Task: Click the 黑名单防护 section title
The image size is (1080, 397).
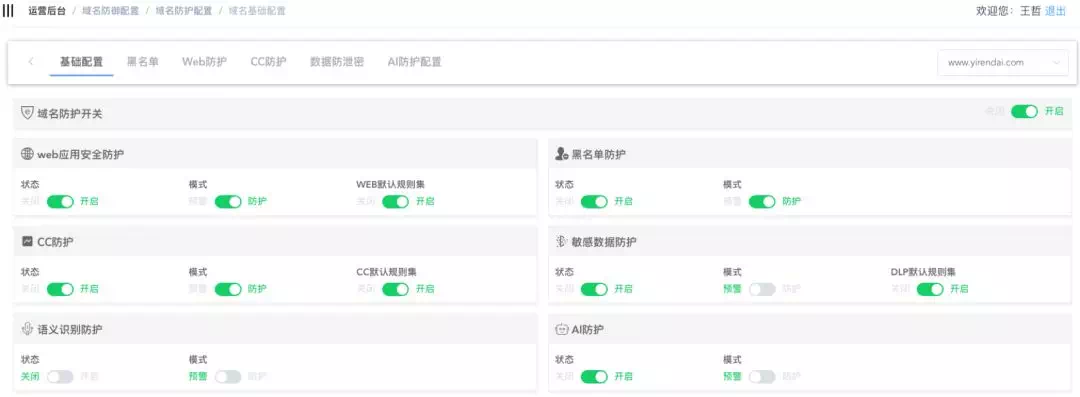Action: point(599,154)
